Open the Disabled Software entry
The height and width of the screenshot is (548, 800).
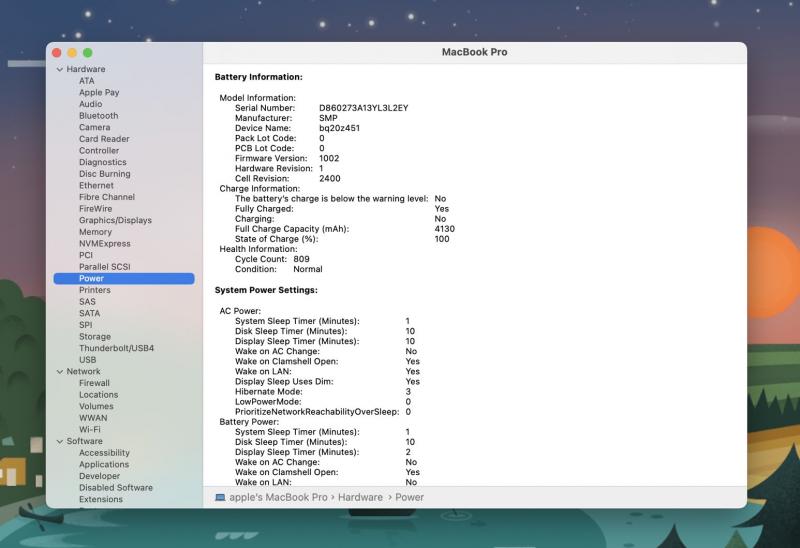[116, 488]
